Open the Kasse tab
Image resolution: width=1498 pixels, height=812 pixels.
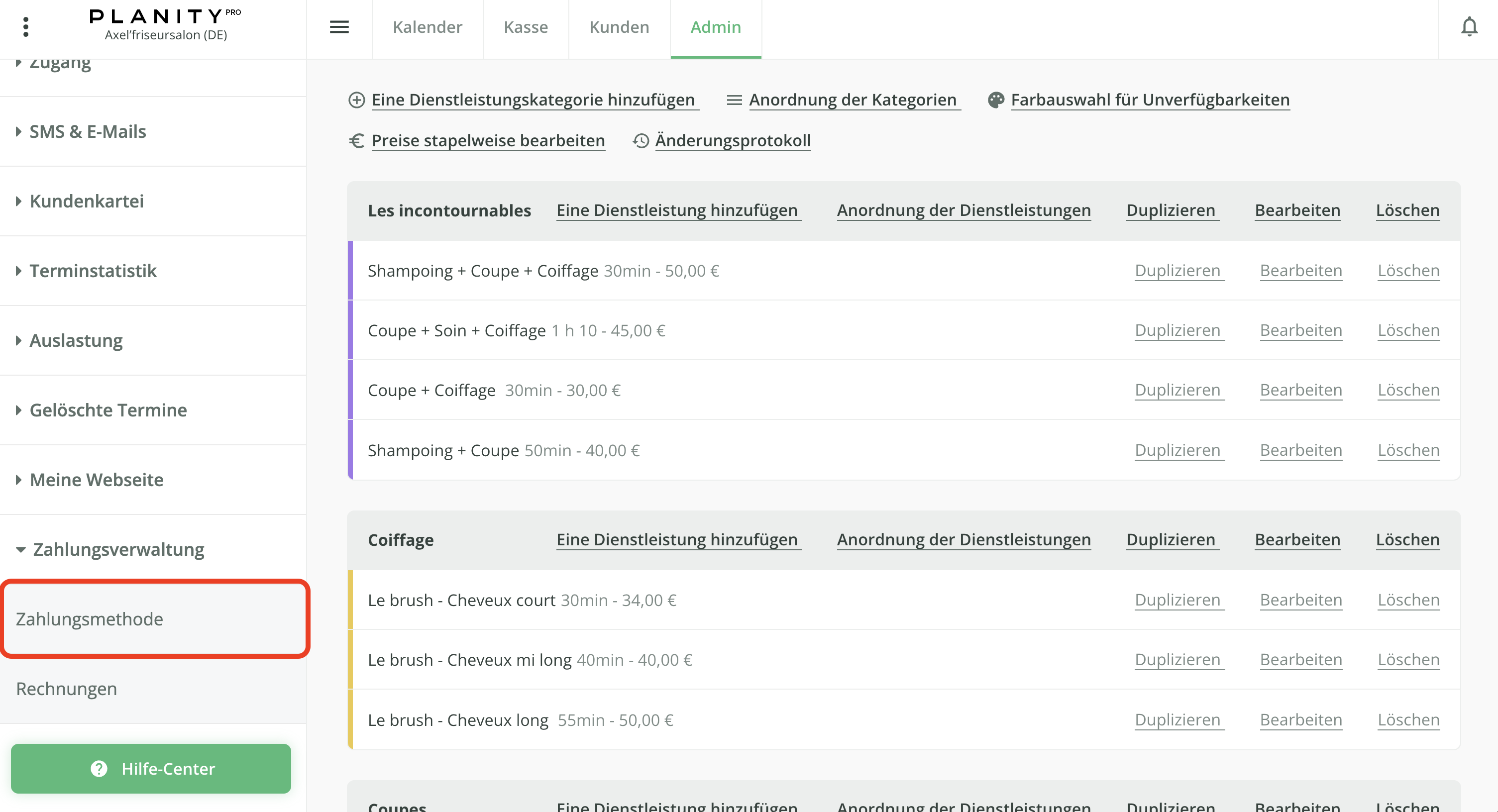(x=526, y=27)
